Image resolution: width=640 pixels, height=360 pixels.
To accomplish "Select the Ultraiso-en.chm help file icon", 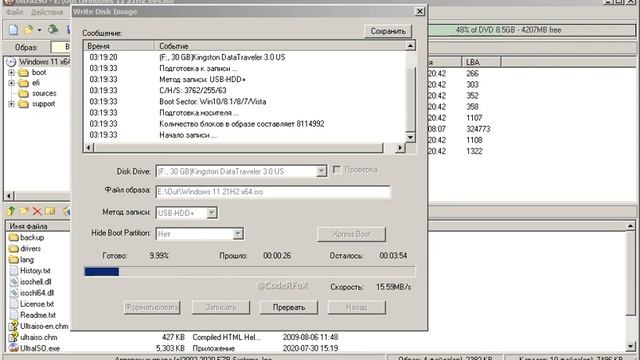I will coord(14,326).
